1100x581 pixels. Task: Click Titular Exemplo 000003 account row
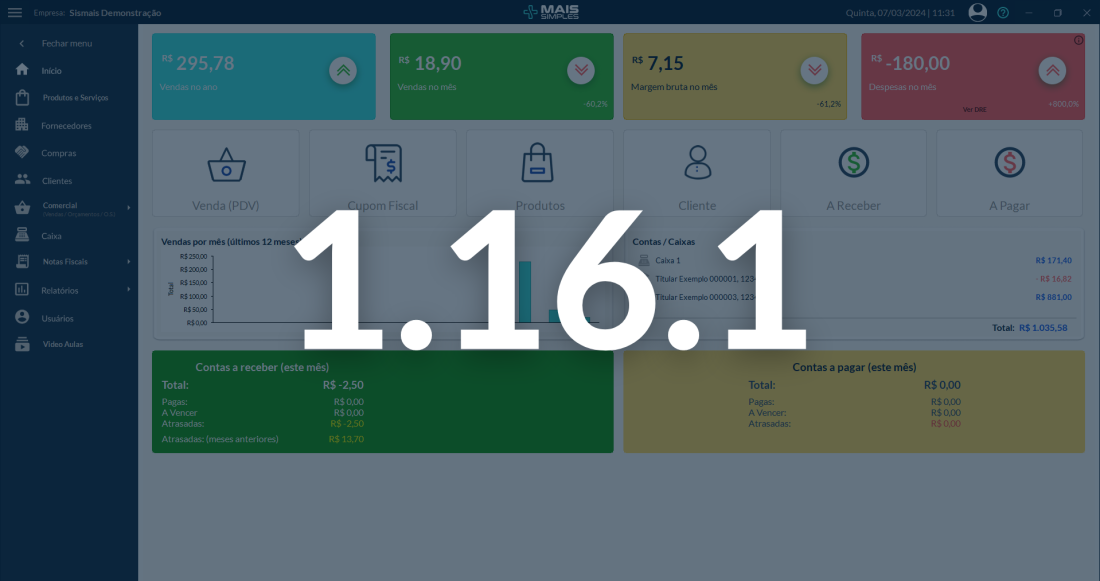tap(854, 297)
